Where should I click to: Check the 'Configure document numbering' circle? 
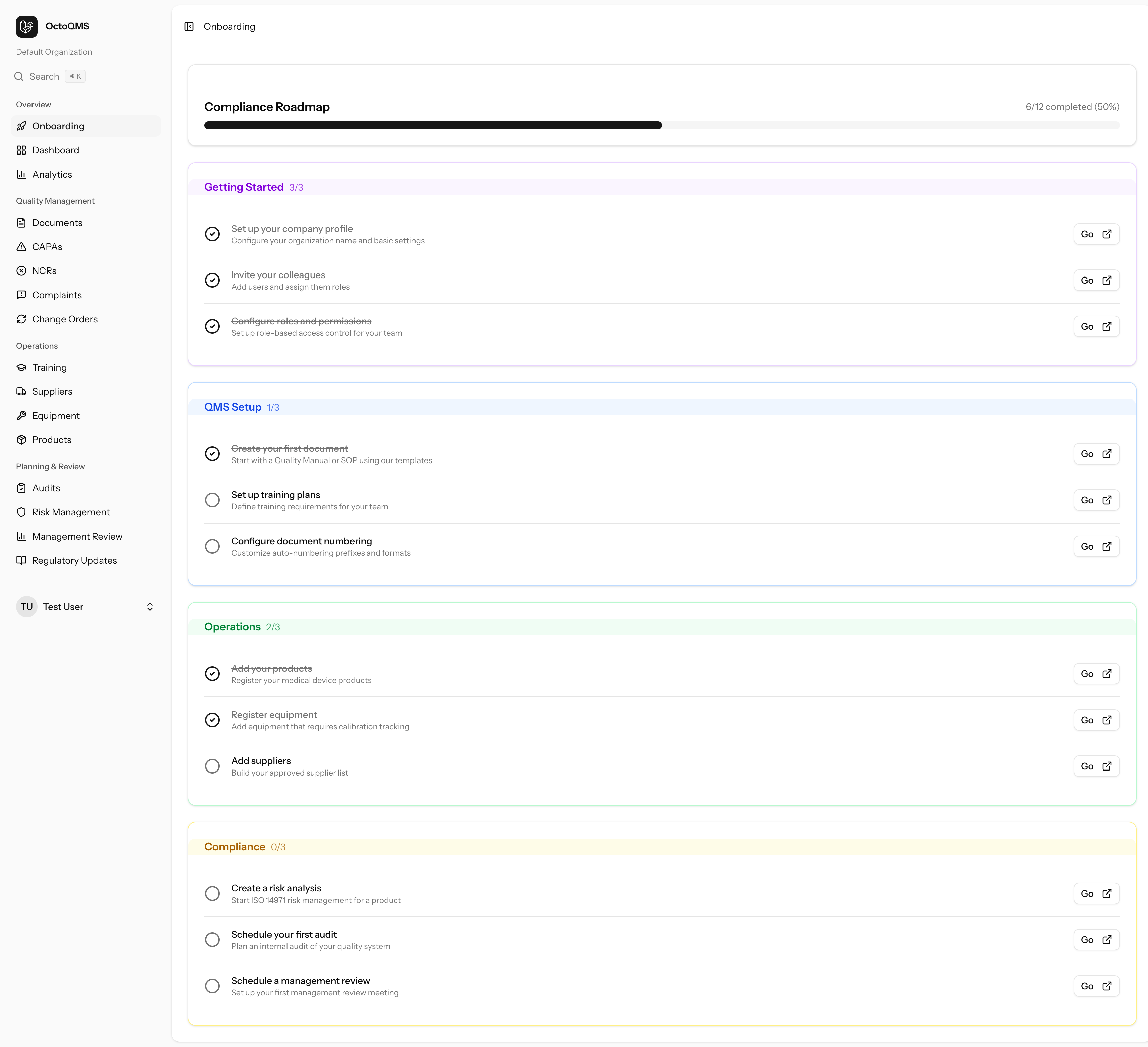tap(212, 546)
